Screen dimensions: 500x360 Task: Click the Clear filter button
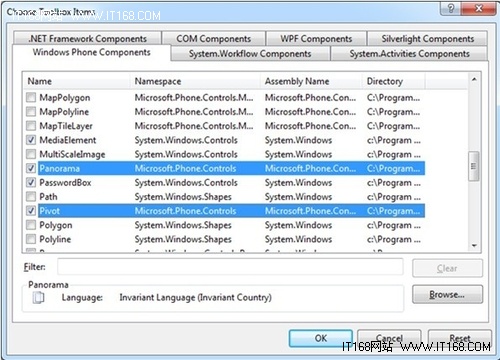pyautogui.click(x=447, y=268)
